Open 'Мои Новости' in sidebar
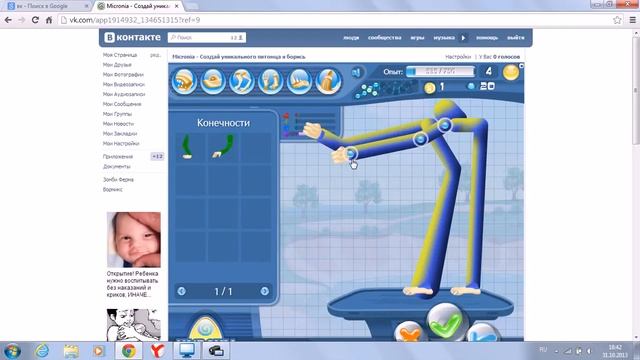Viewport: 640px width, 360px height. [x=118, y=124]
